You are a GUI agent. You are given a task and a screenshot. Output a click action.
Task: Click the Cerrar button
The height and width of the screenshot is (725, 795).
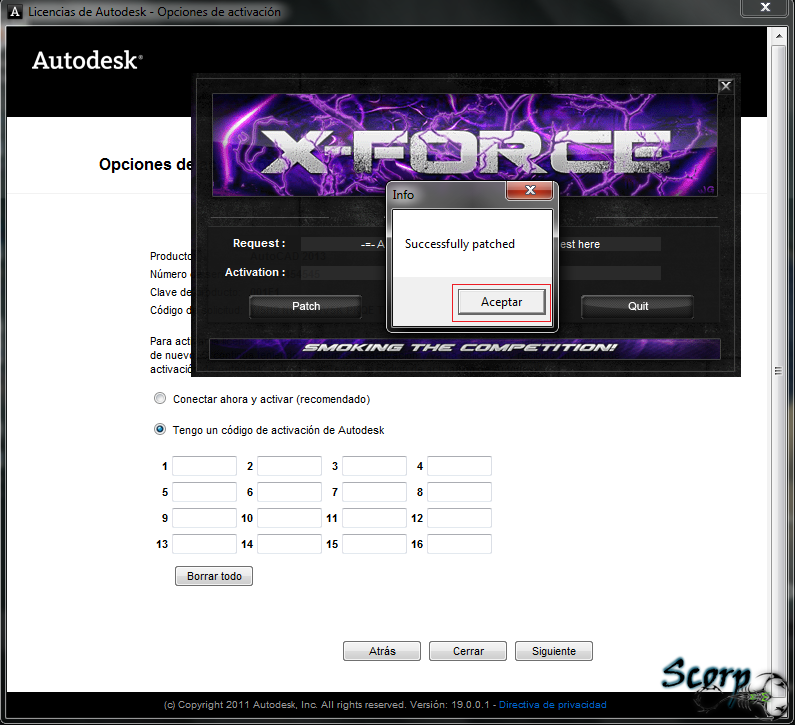point(468,651)
